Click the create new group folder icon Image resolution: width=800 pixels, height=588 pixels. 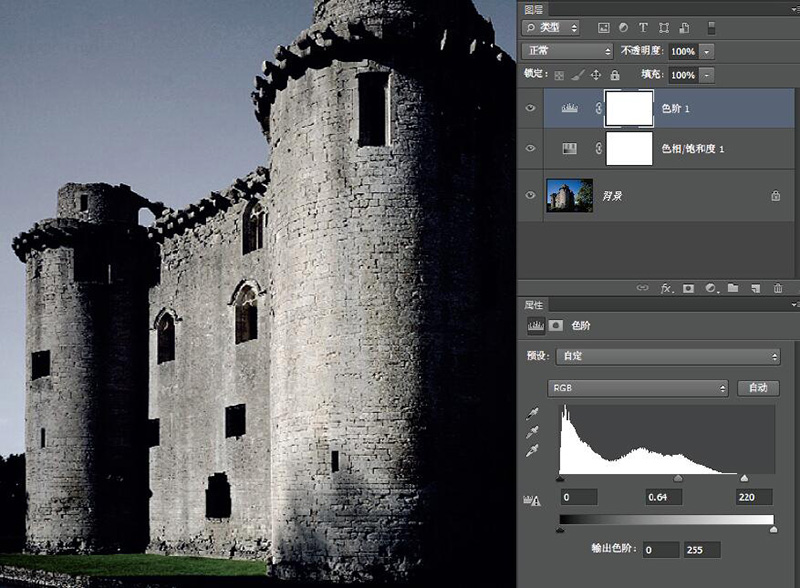[733, 288]
